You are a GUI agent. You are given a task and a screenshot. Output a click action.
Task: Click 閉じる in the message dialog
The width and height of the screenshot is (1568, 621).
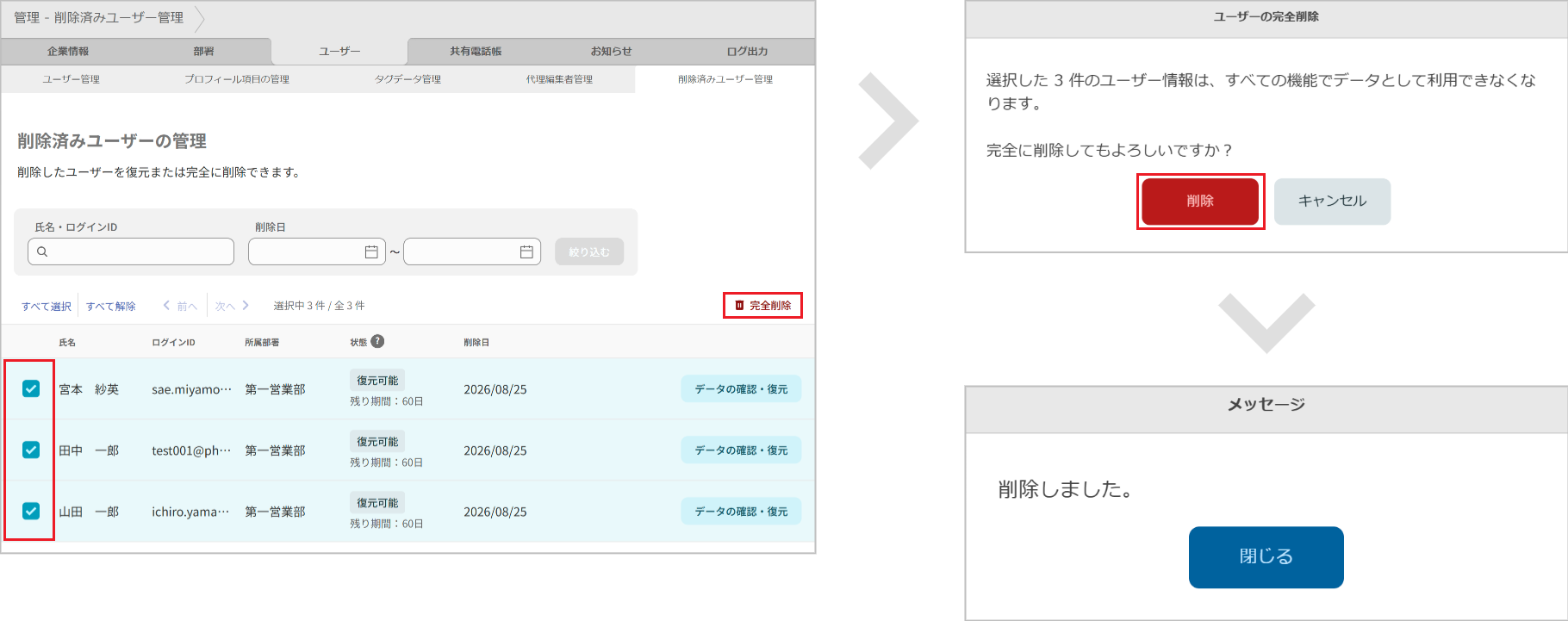(1266, 556)
